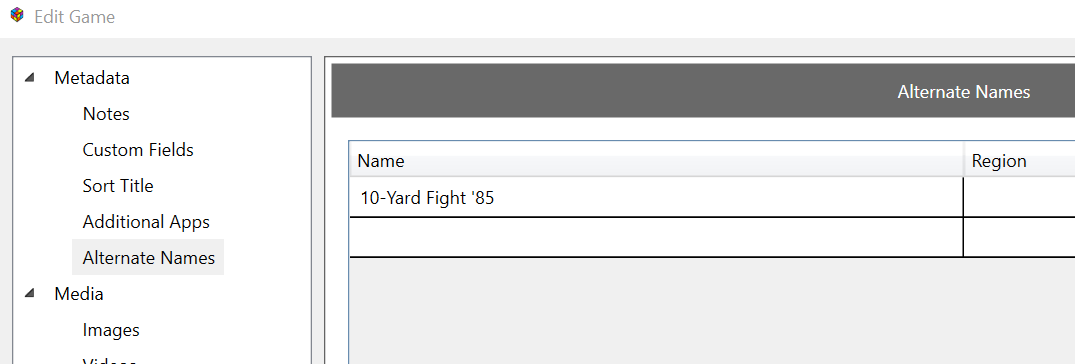Select Alternate Names in the sidebar
Image resolution: width=1075 pixels, height=364 pixels.
(148, 258)
